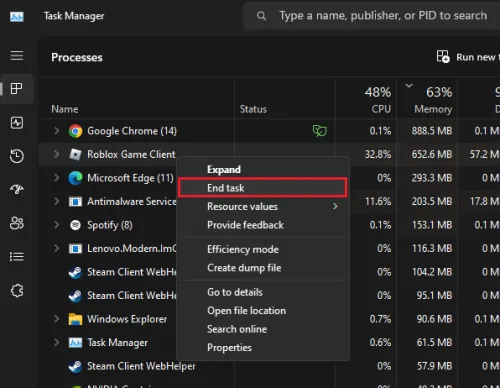Click the Spotify memory value 153.1 MB
500x388 pixels.
click(432, 225)
